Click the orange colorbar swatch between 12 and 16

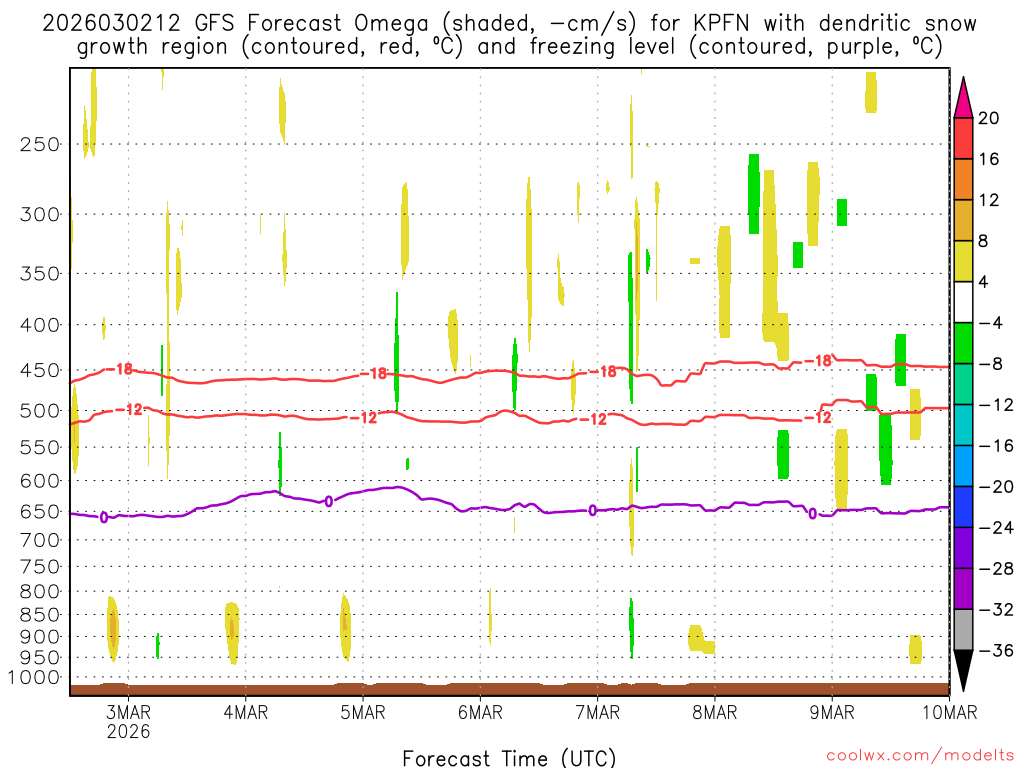(963, 180)
